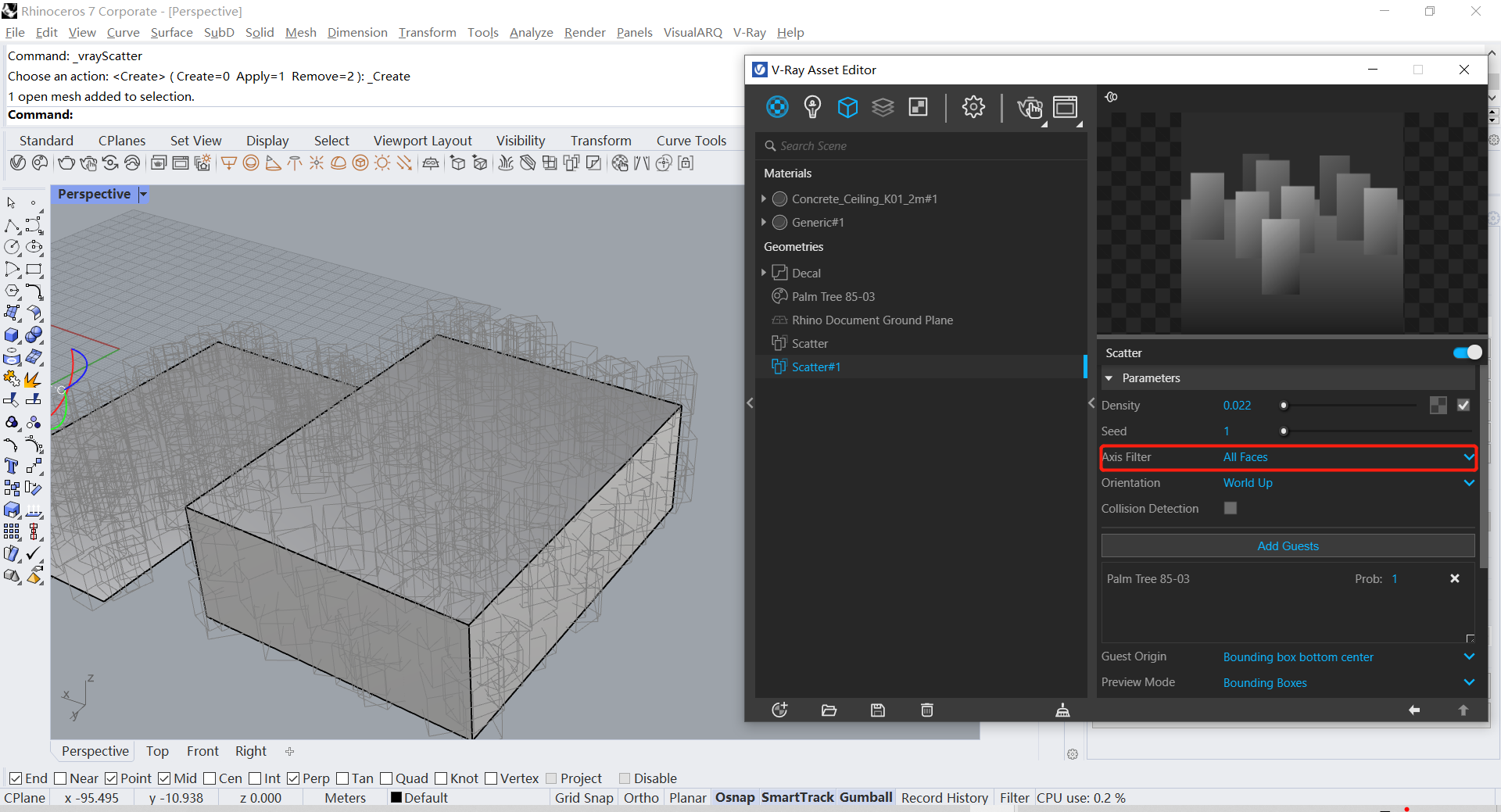The image size is (1501, 812).
Task: Open the Render Elements layers icon
Action: (883, 107)
